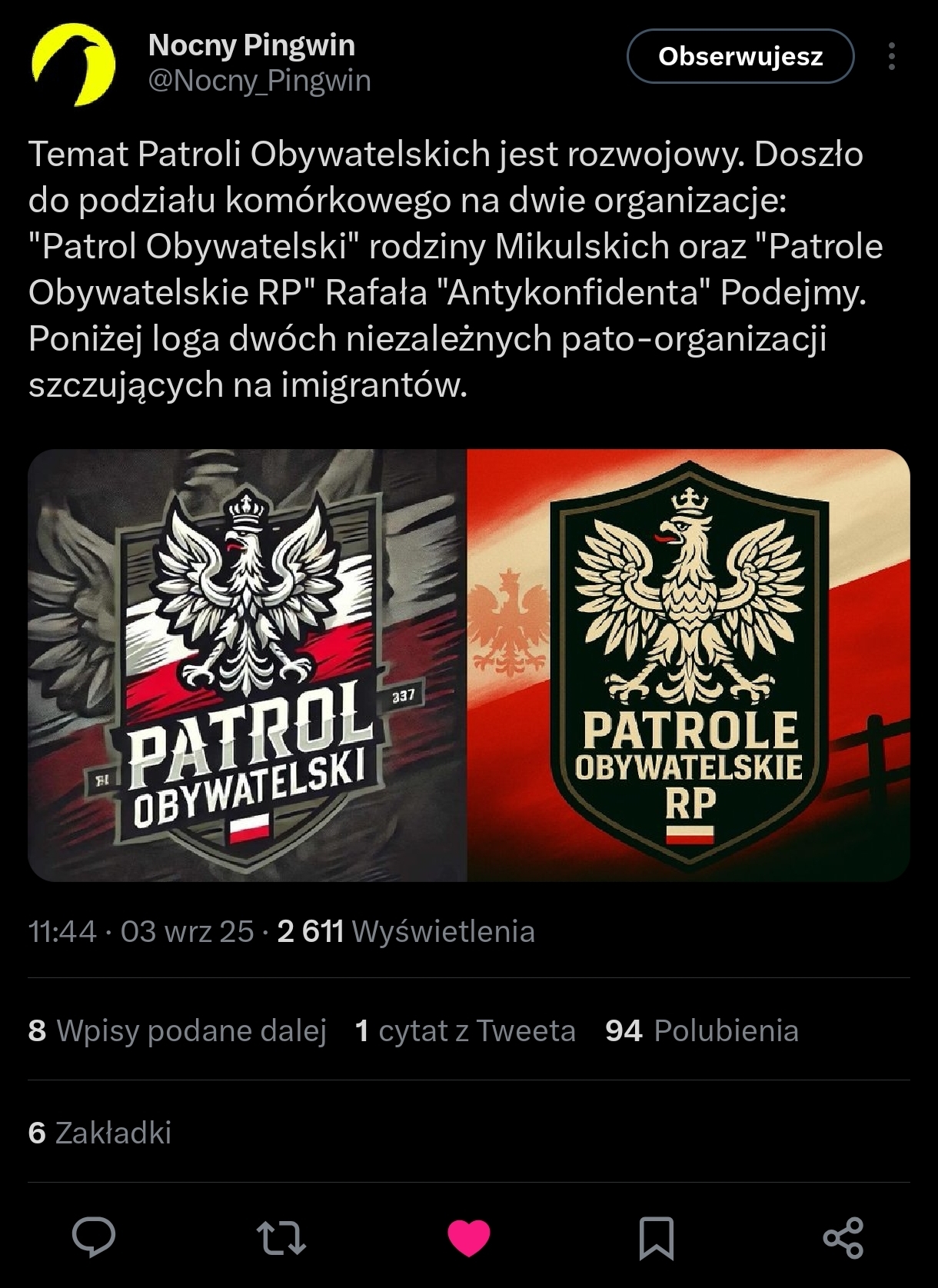This screenshot has width=938, height=1288.
Task: View the Patrol Obywatelski logo image
Action: (248, 665)
